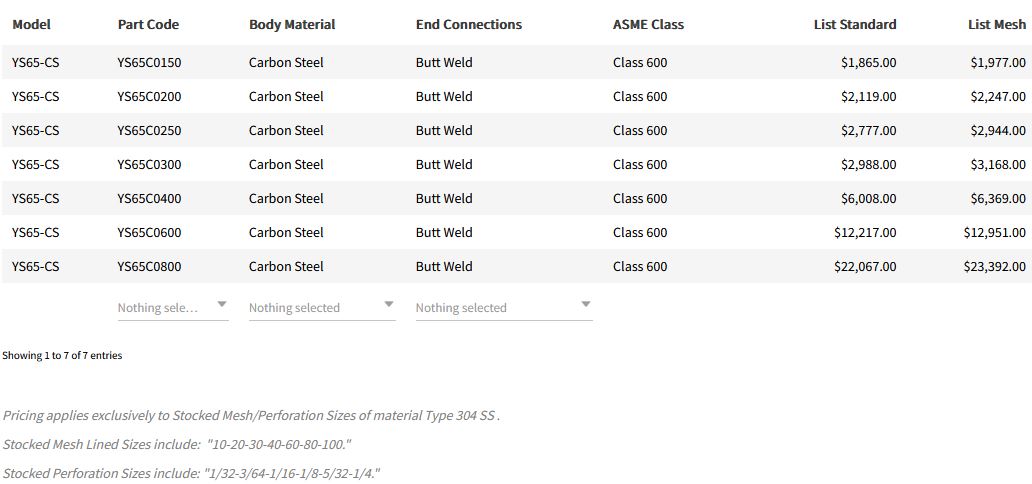The height and width of the screenshot is (484, 1032).
Task: Sort by the Part Code column header
Action: click(x=148, y=24)
